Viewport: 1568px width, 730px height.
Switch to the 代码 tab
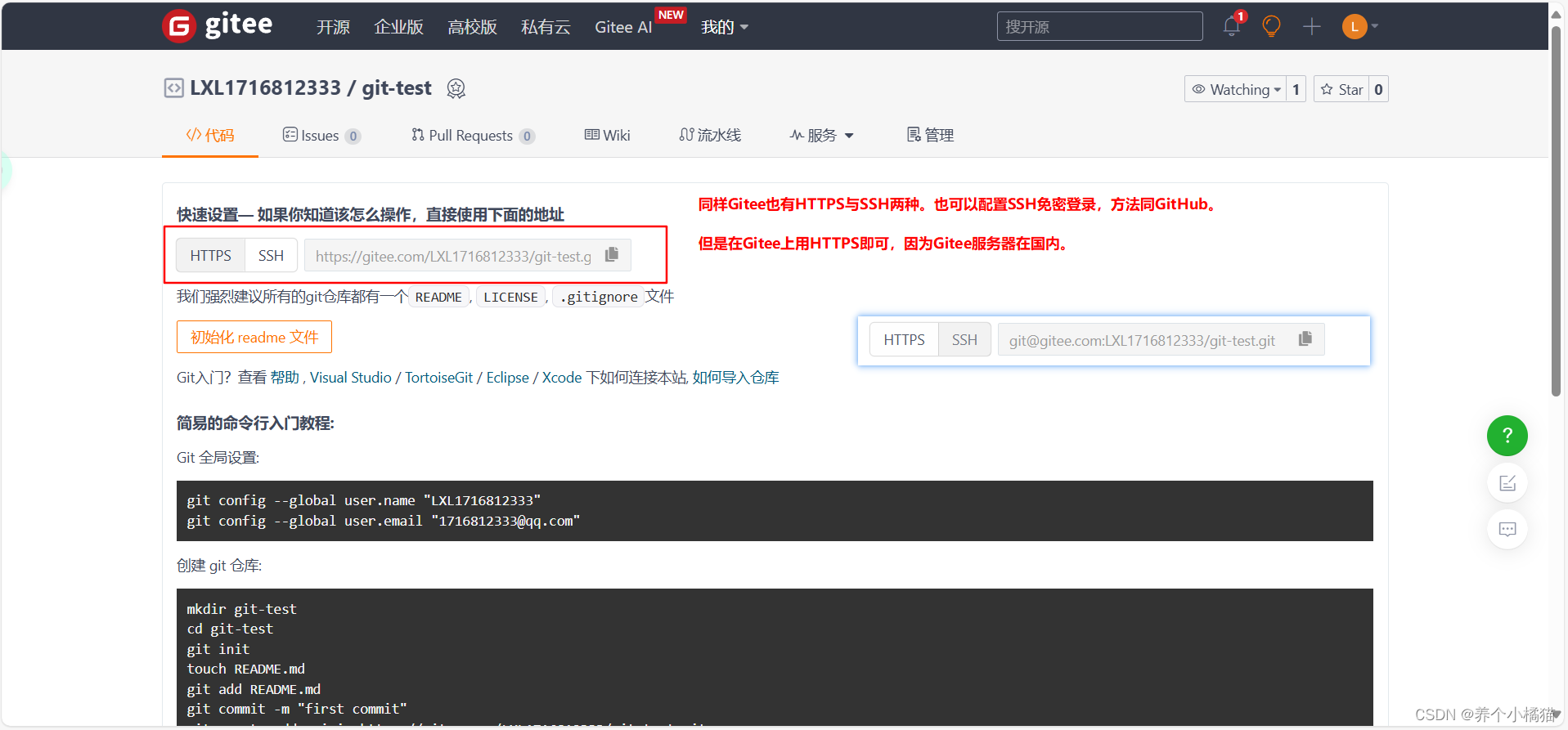[x=210, y=135]
